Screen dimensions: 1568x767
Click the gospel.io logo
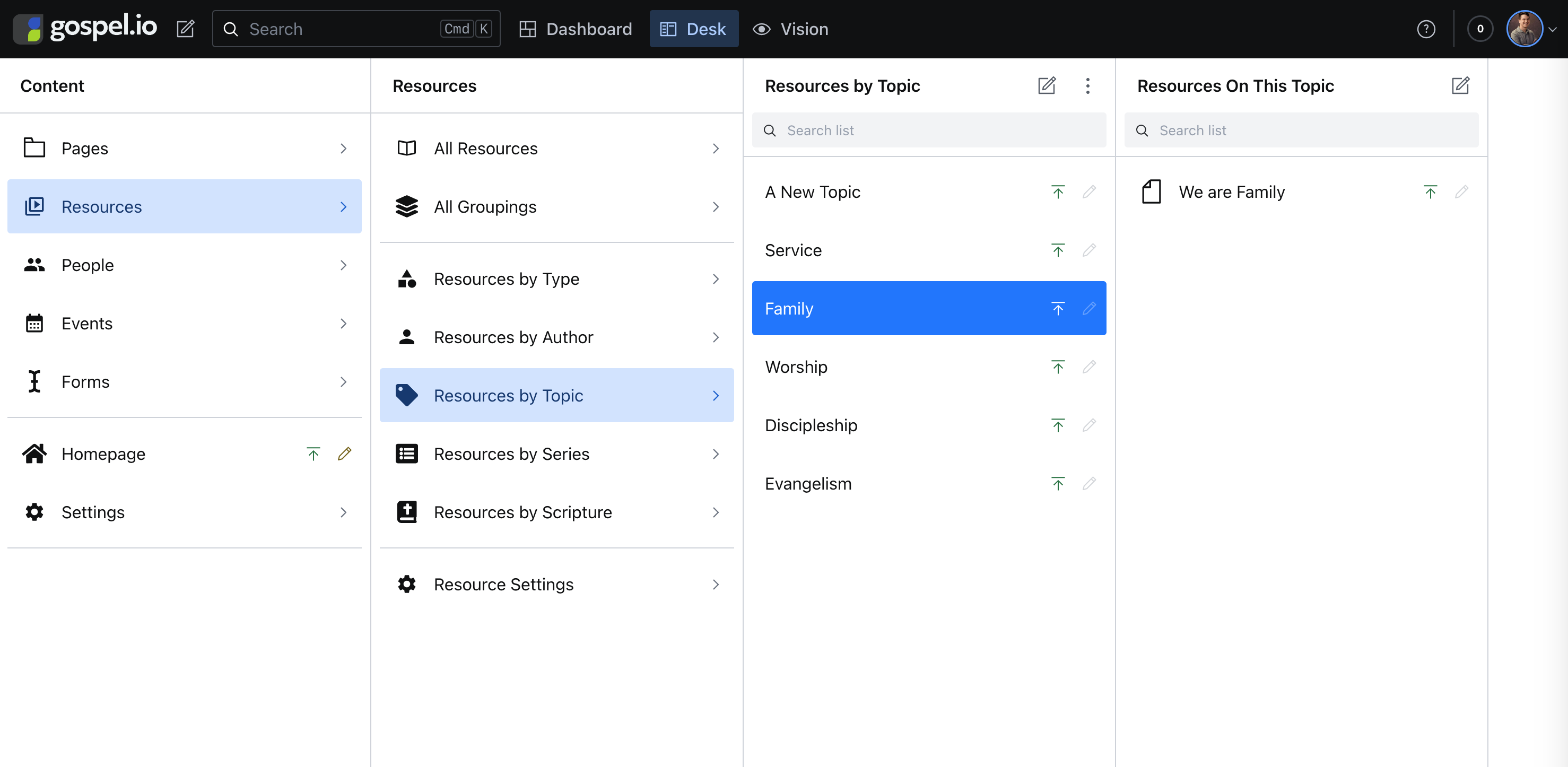[85, 29]
